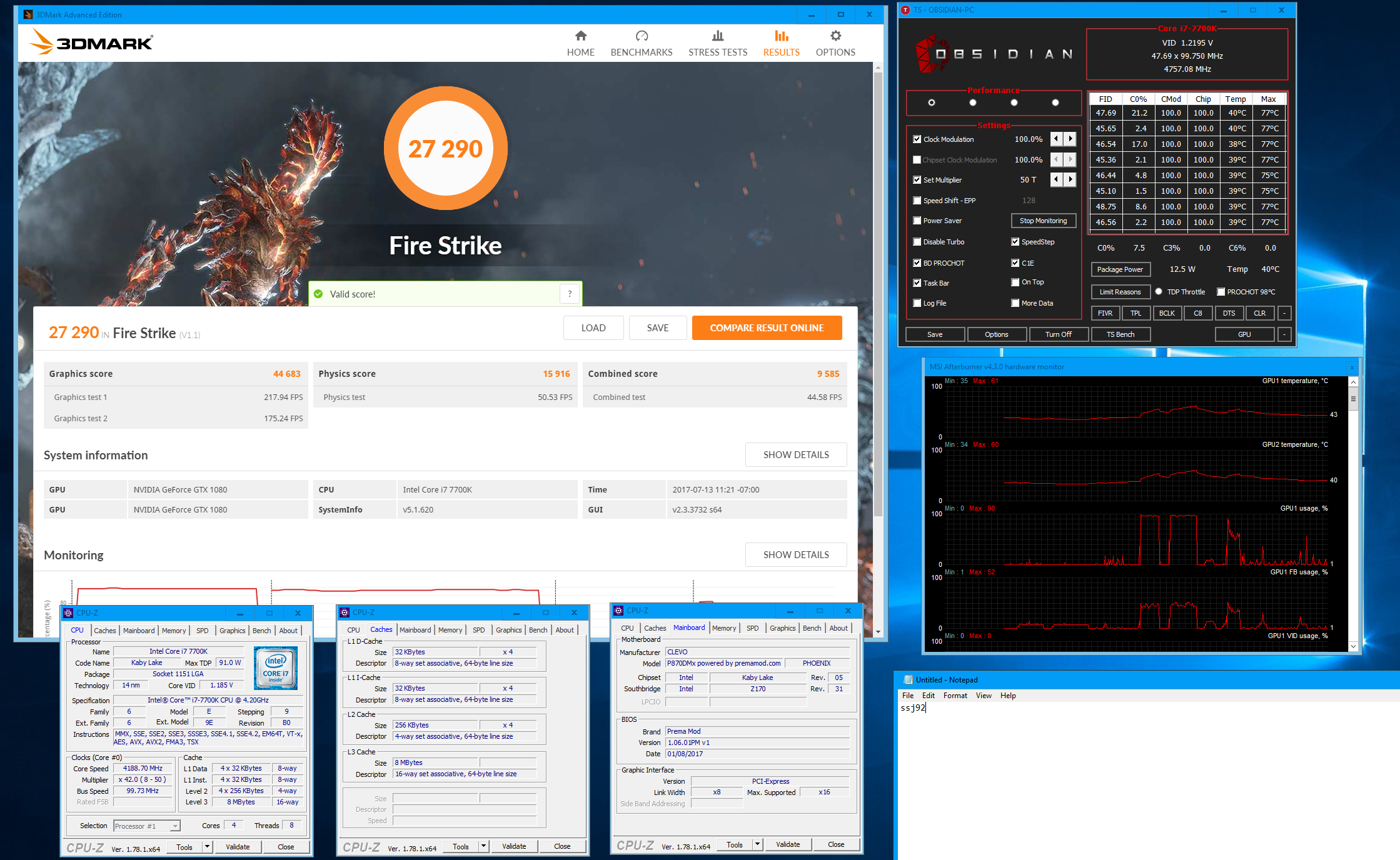
Task: Open Tools dropdown arrow in Mainboard CPU-Z window
Action: pyautogui.click(x=757, y=844)
